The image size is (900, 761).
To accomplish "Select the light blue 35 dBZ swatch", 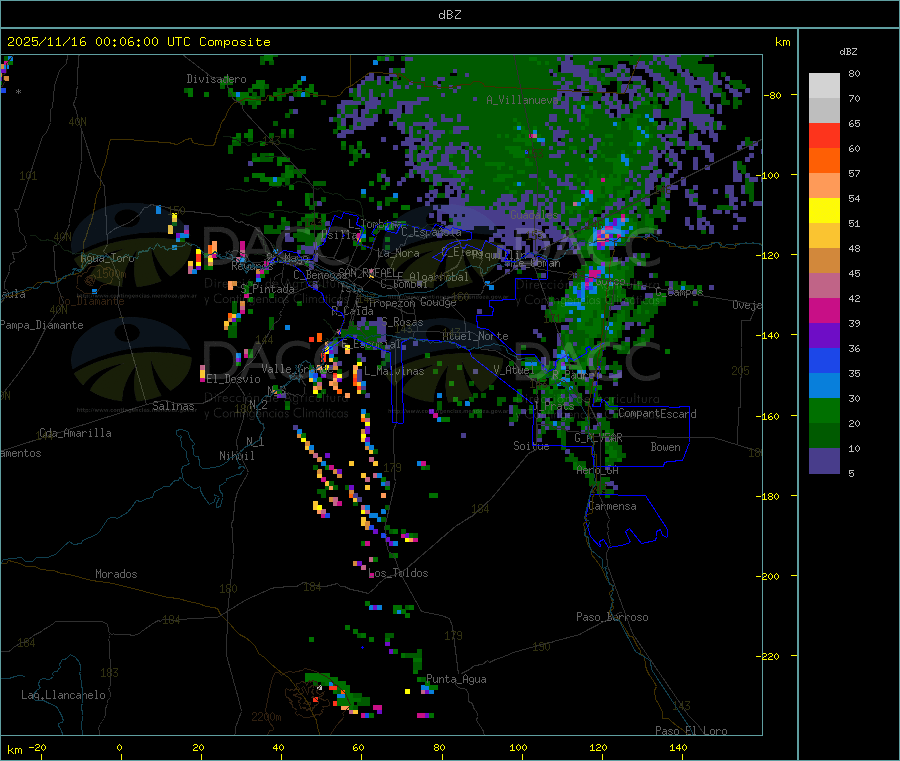I will click(824, 386).
